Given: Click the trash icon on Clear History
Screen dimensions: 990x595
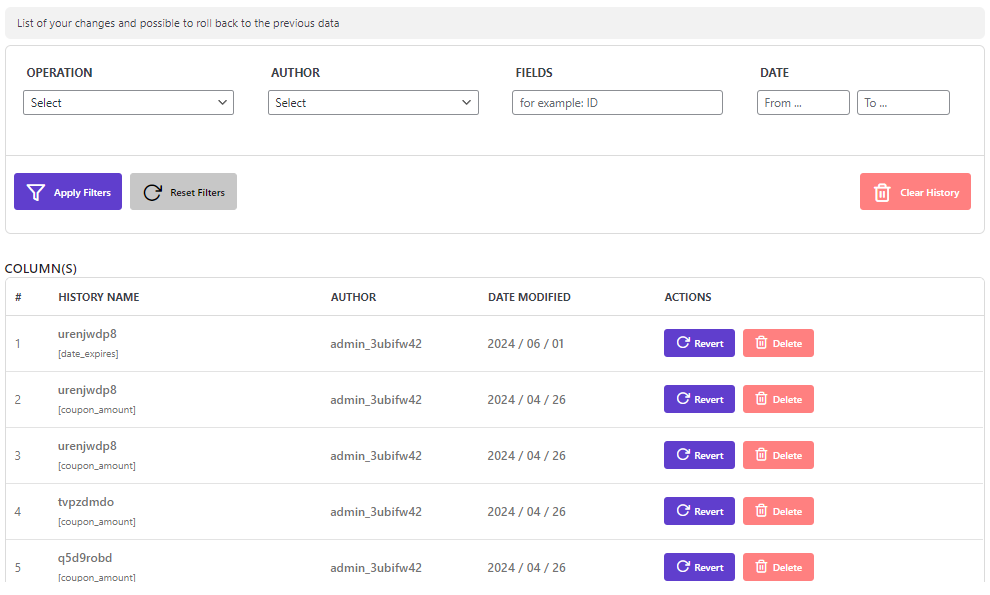Looking at the screenshot, I should pos(882,193).
